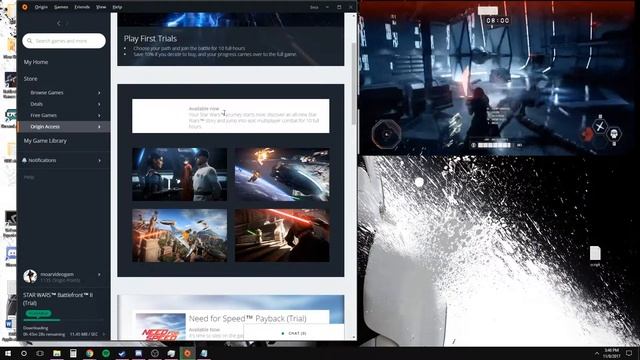
Task: Go back with the left navigation arrow
Action: coord(59,23)
